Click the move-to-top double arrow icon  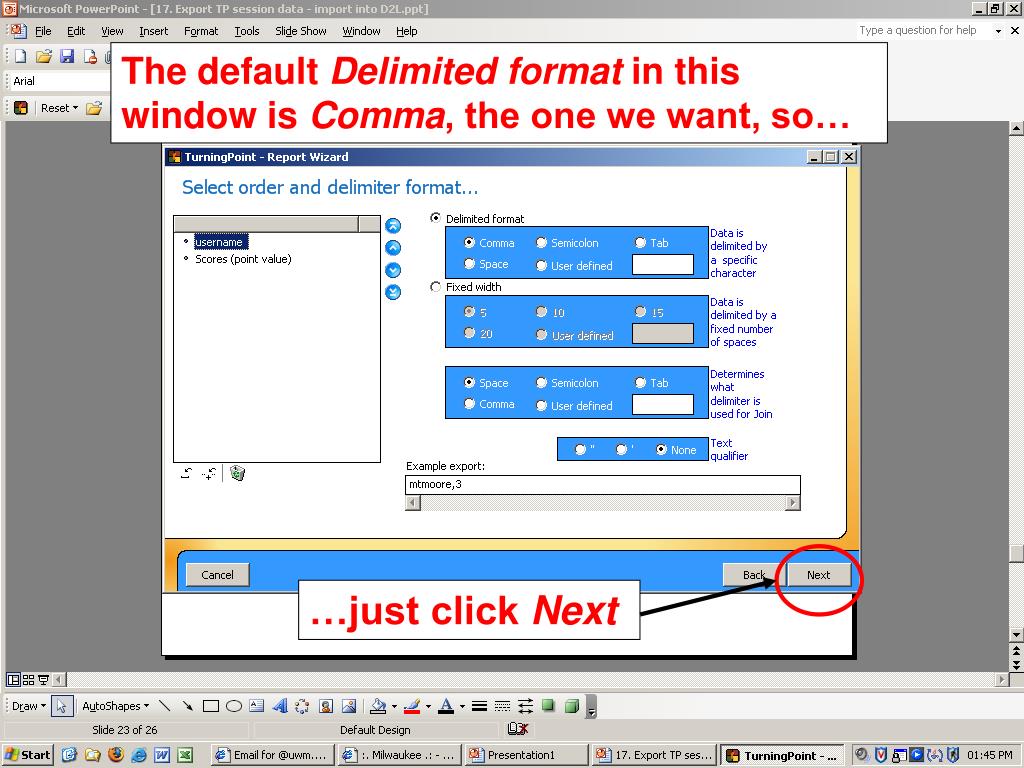tap(393, 226)
